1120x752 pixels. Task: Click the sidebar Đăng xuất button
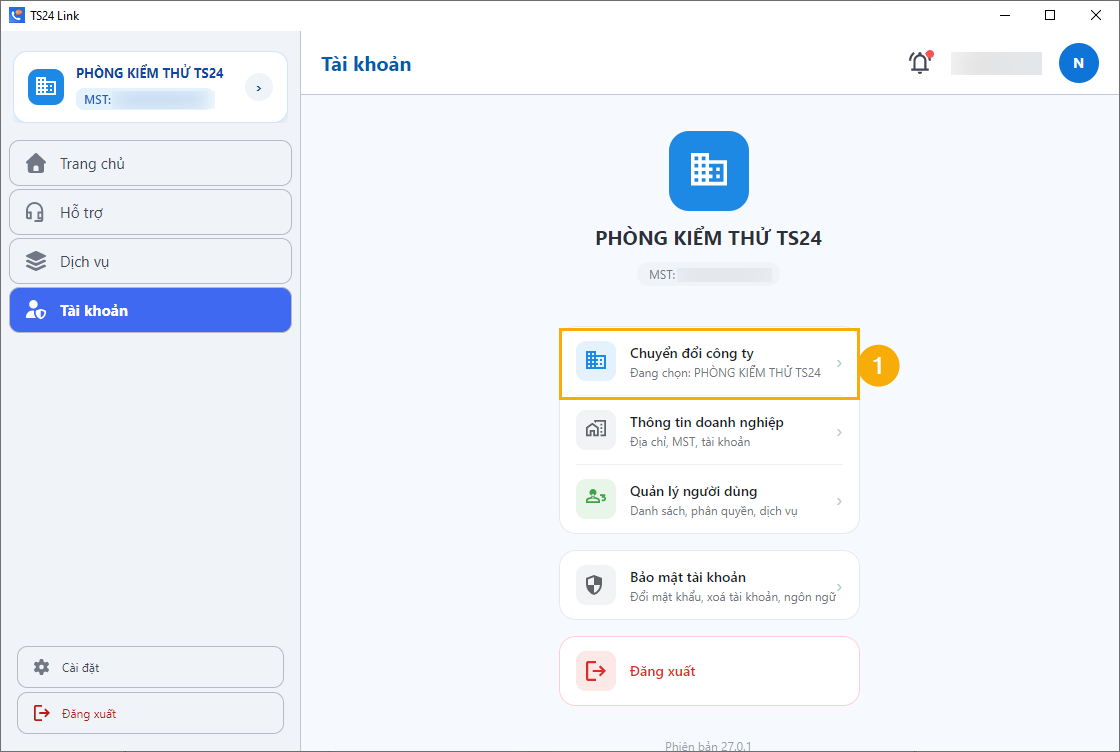point(150,713)
